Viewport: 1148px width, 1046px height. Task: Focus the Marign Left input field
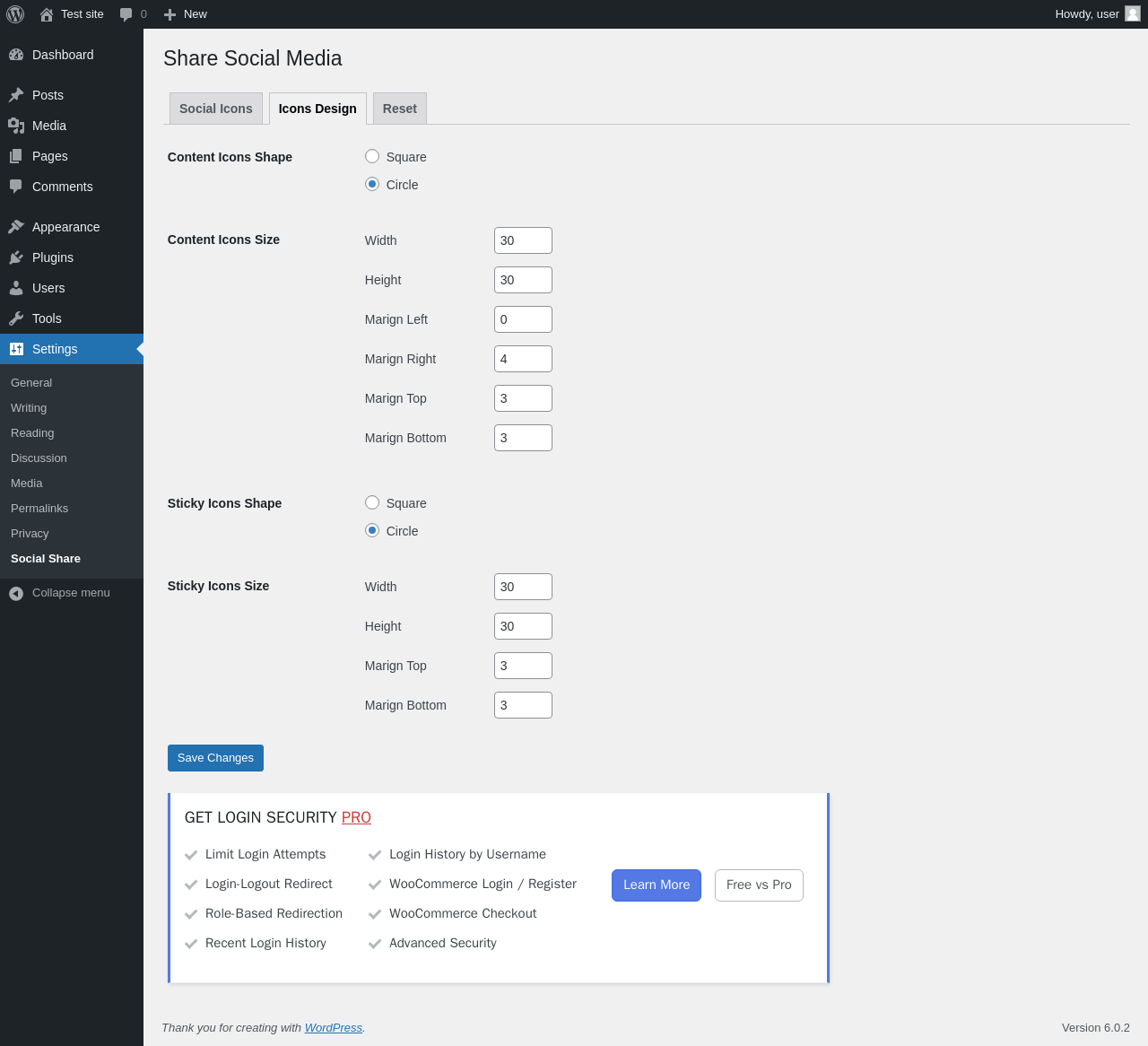point(523,319)
